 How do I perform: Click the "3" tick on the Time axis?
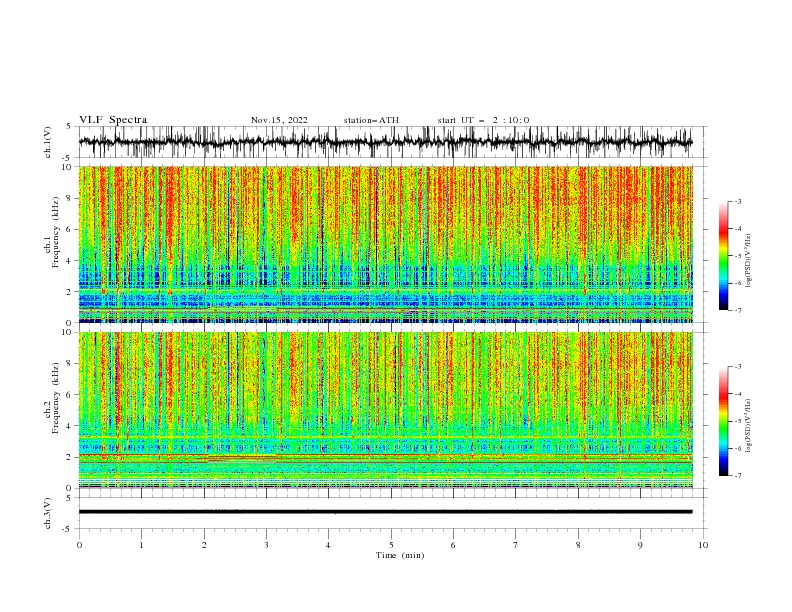pos(266,545)
